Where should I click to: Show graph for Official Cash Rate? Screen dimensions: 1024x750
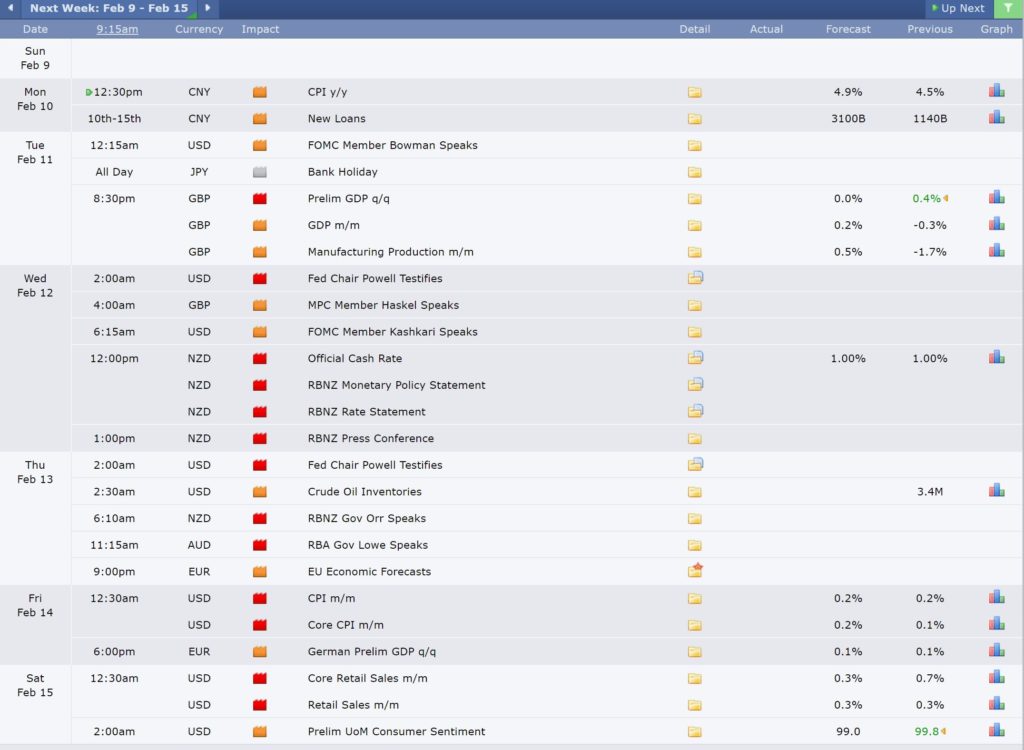[997, 357]
